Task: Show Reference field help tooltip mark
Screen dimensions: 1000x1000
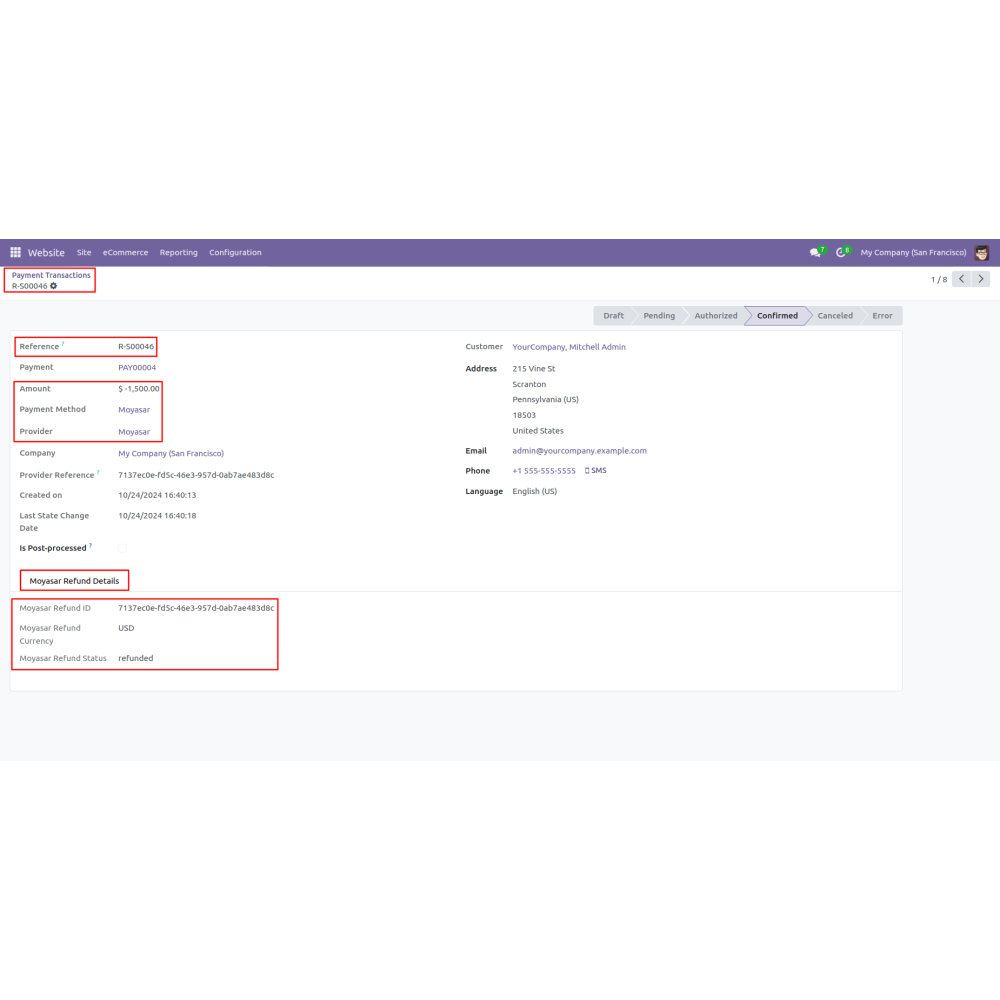Action: pos(63,344)
